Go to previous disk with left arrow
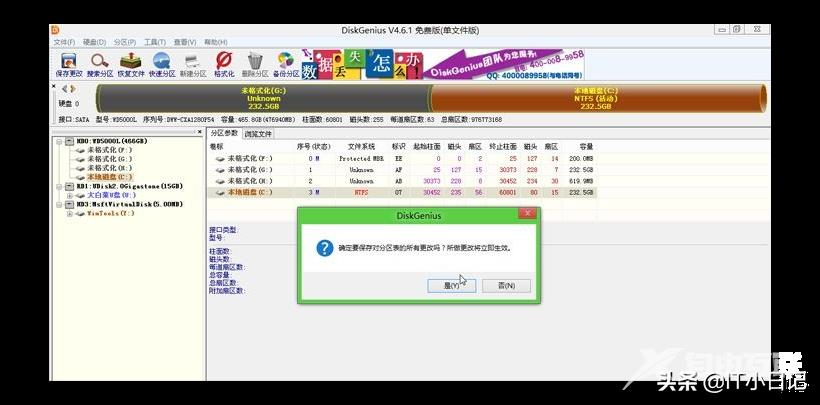 point(65,88)
